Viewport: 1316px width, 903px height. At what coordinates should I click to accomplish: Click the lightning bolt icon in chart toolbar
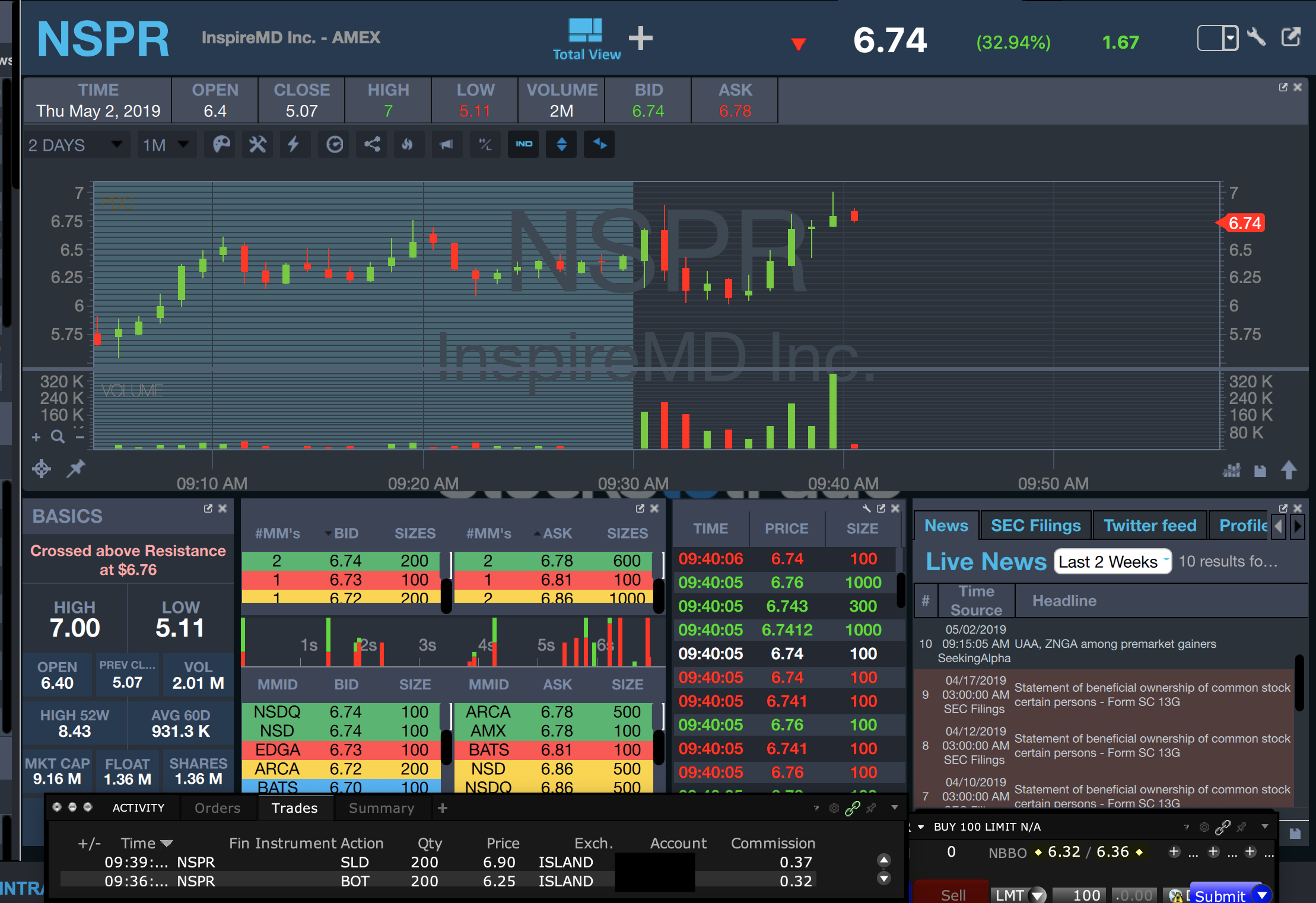click(x=294, y=145)
